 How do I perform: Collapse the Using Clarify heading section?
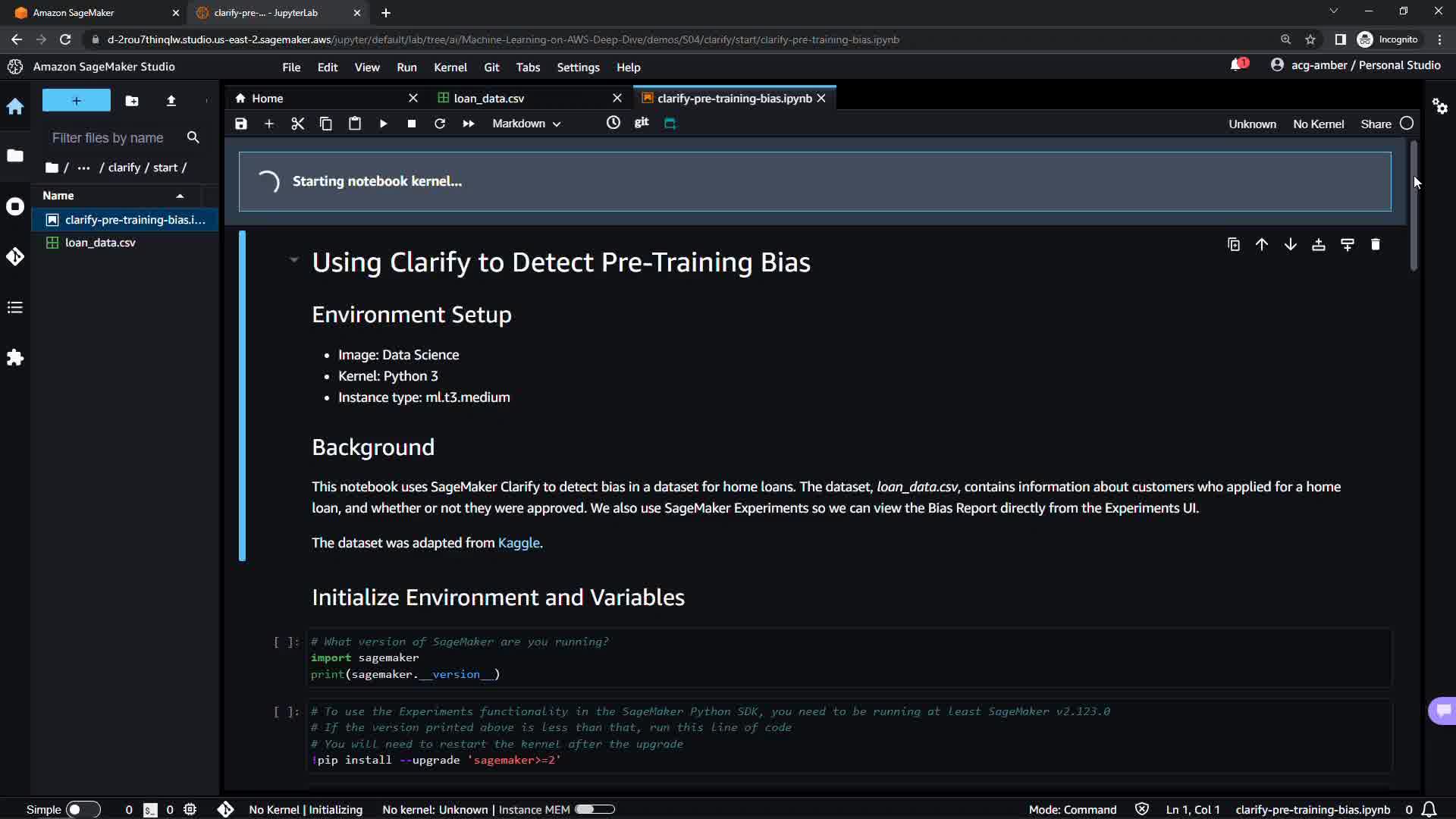(294, 260)
